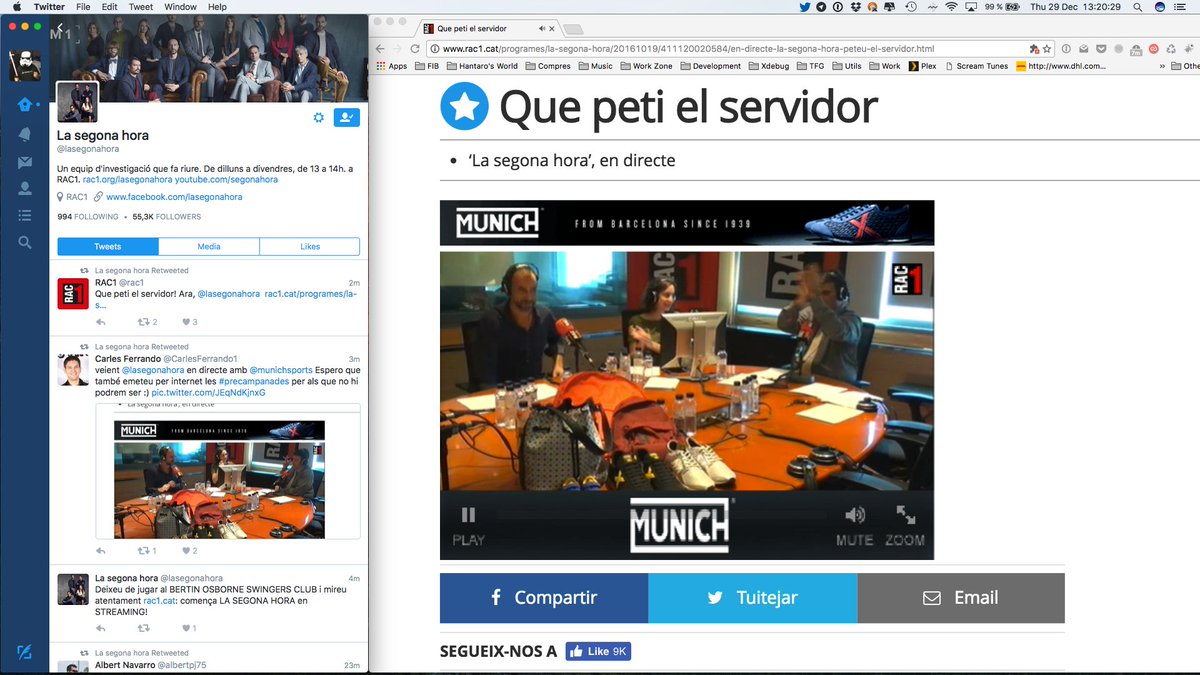This screenshot has height=675, width=1200.
Task: Open the Xdebug bookmarks folder
Action: [768, 66]
